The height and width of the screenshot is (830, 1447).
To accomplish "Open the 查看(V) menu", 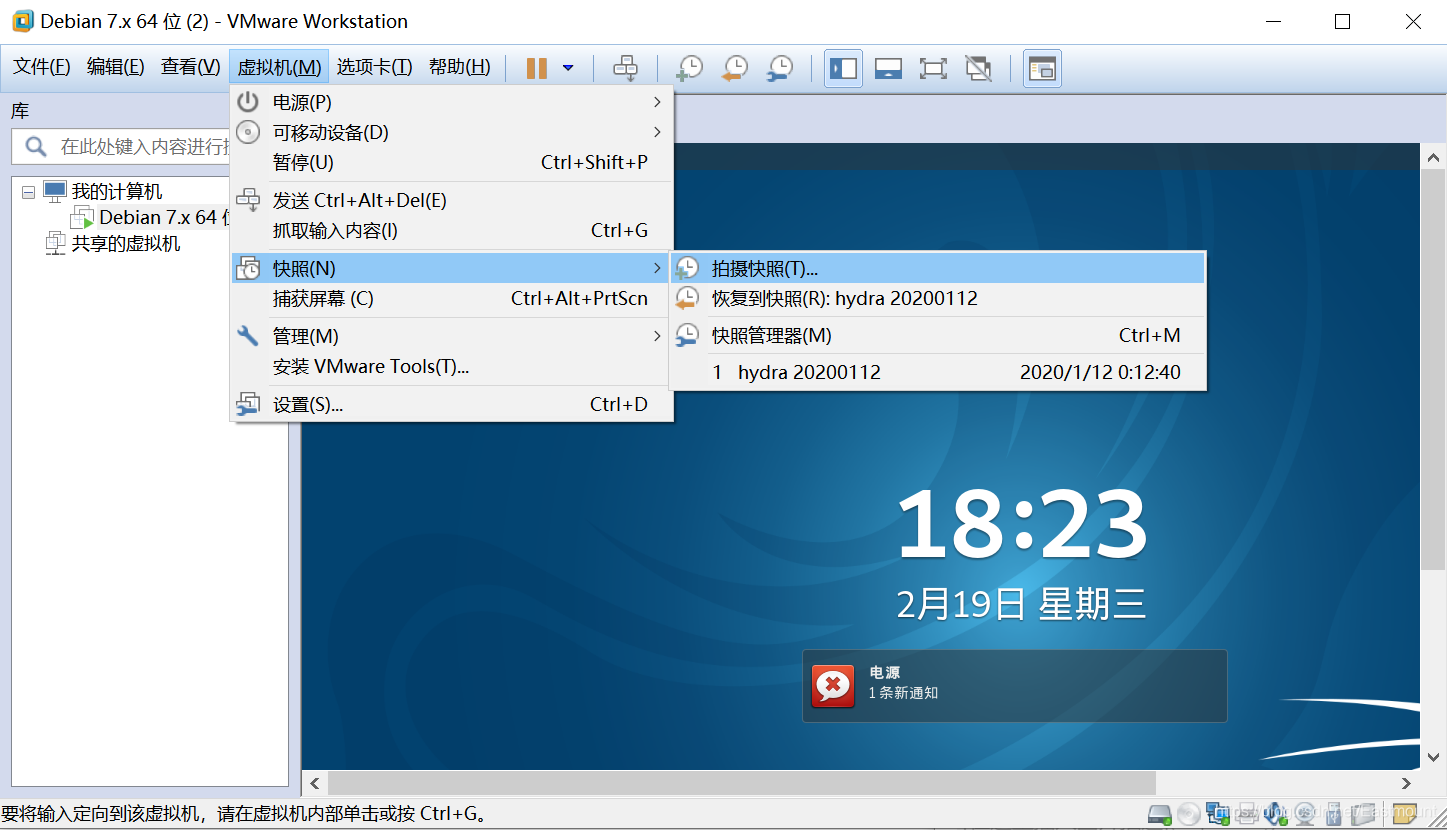I will pos(190,67).
